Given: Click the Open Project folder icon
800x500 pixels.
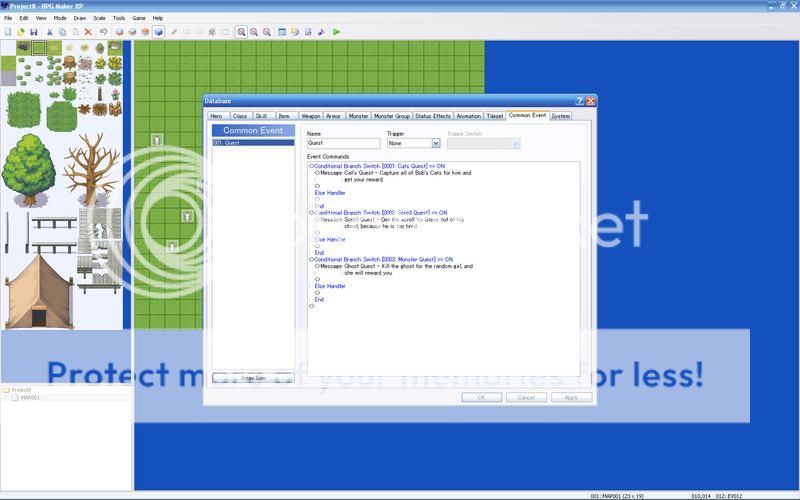Looking at the screenshot, I should pyautogui.click(x=20, y=32).
